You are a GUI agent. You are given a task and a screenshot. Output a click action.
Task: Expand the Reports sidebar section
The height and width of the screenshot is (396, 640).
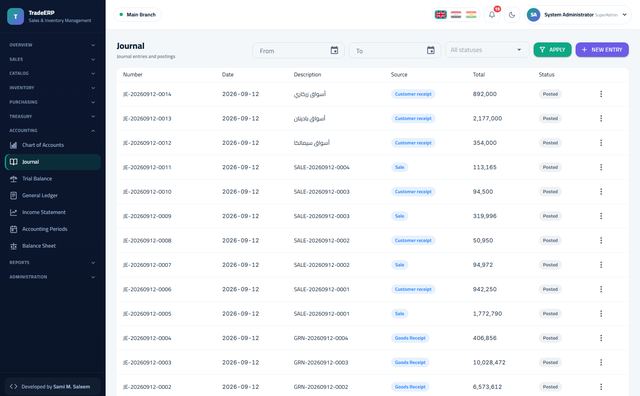tap(52, 263)
